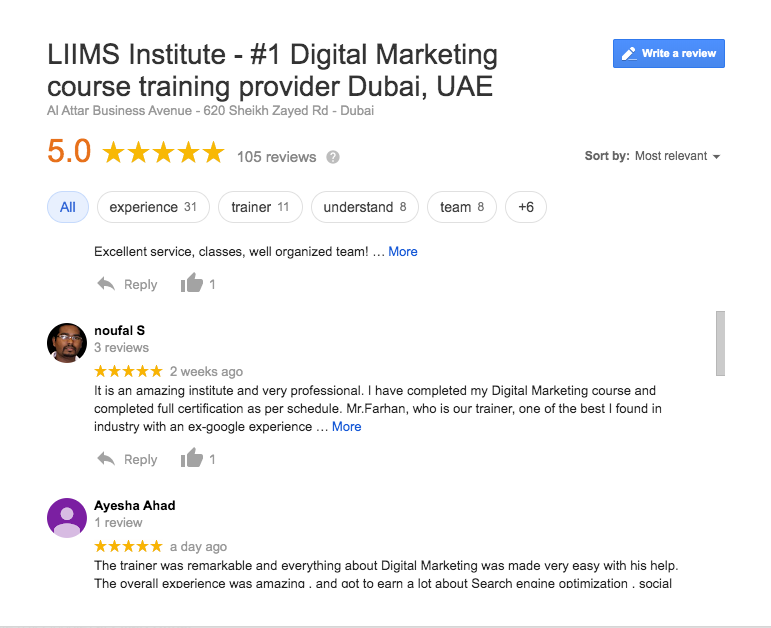
Task: Click Ayesha Ahad purple avatar icon
Action: click(67, 518)
